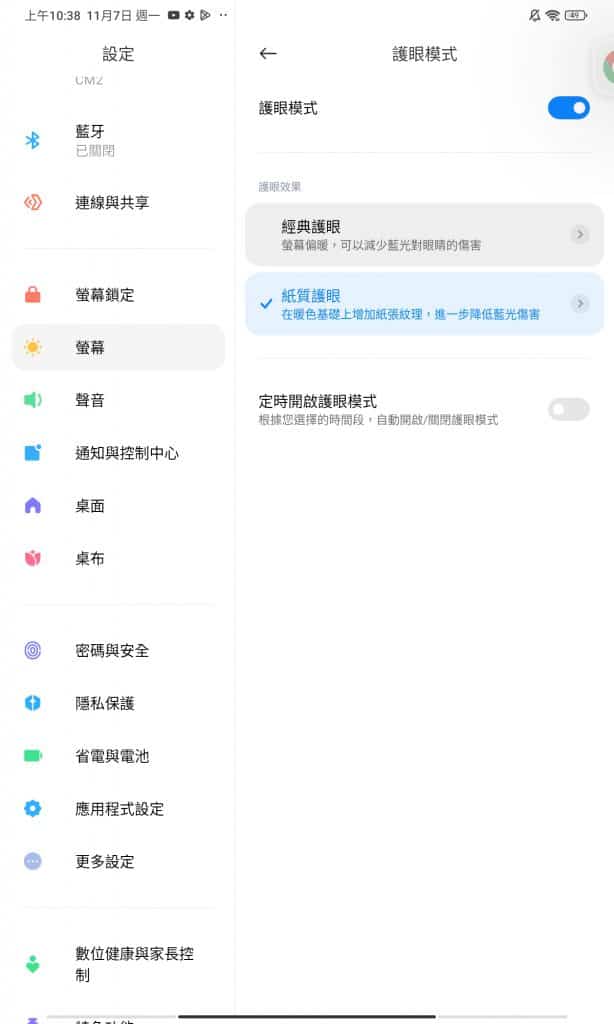The image size is (614, 1024).
Task: Tap the green 聲音 speaker icon
Action: pyautogui.click(x=32, y=400)
